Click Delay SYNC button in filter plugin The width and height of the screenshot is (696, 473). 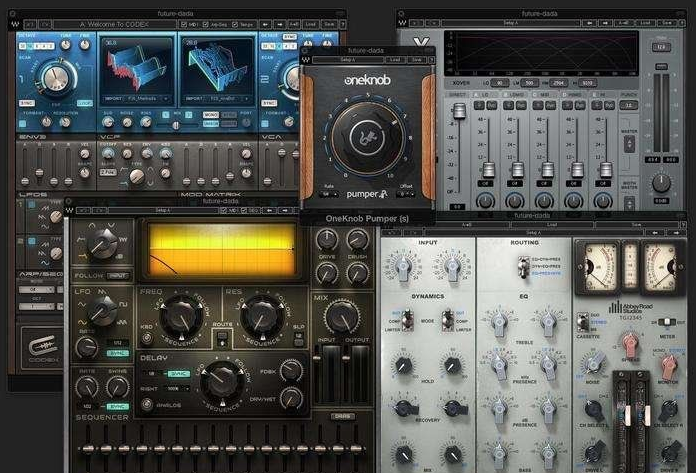tap(178, 374)
